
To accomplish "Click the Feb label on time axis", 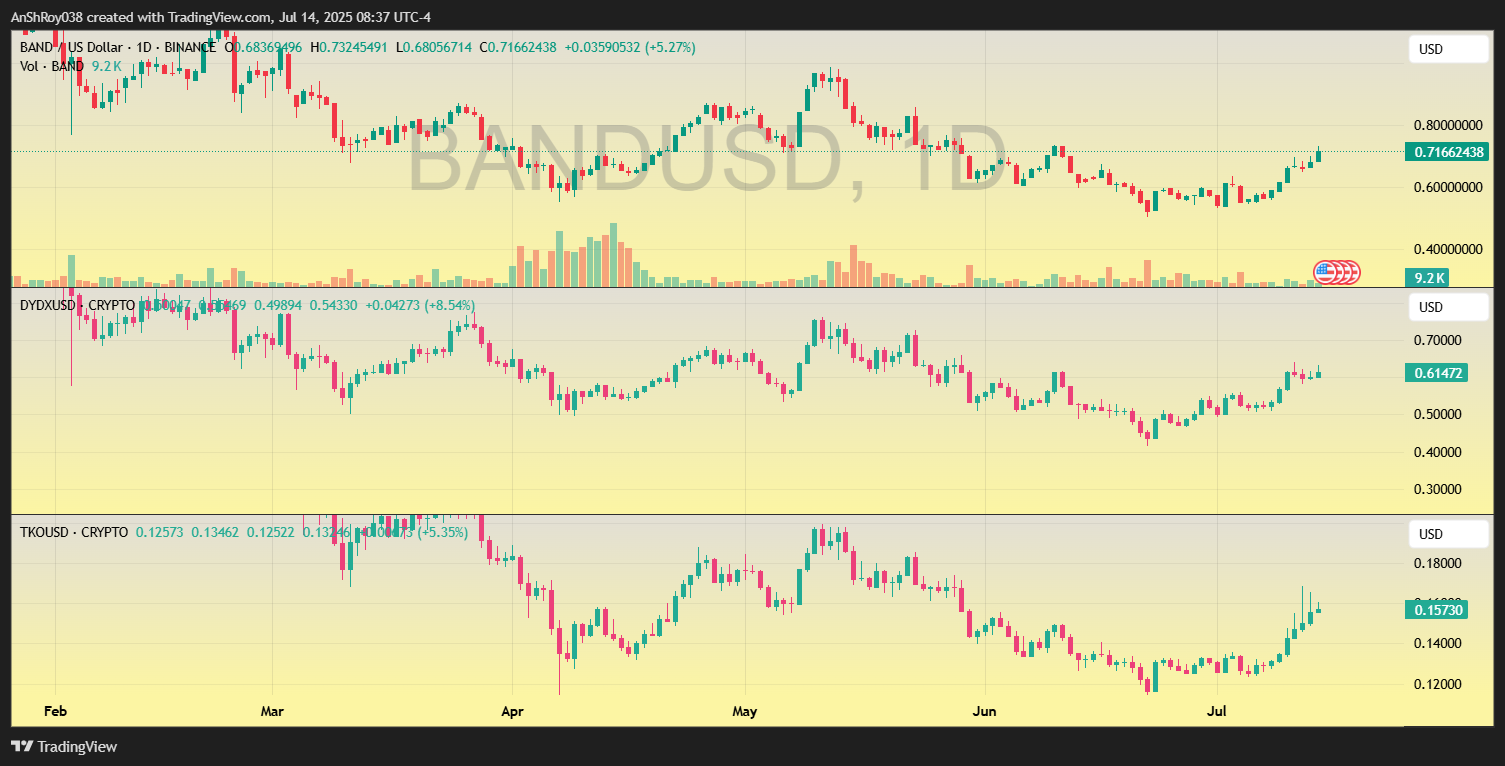I will pyautogui.click(x=56, y=712).
